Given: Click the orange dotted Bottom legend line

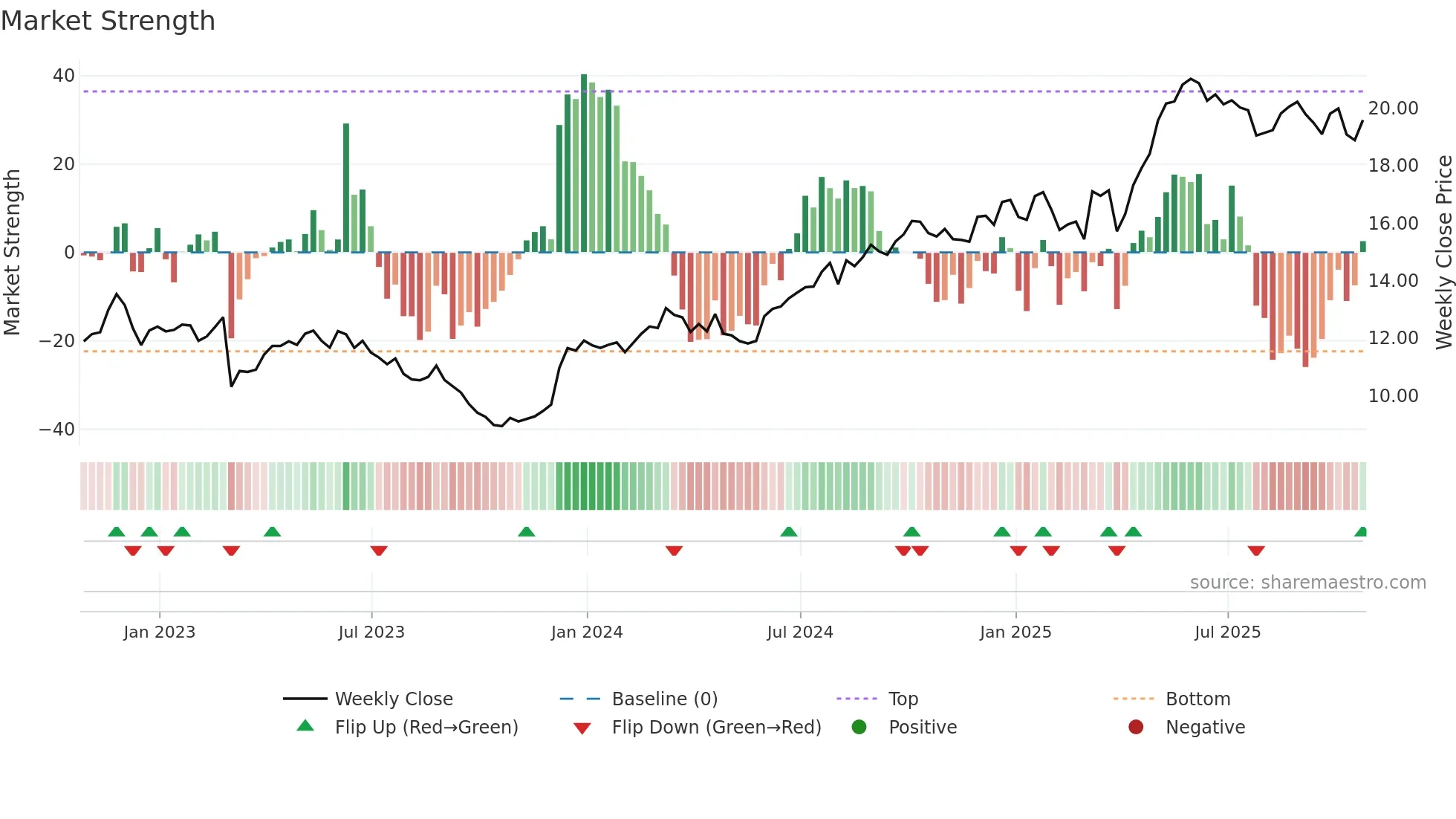Looking at the screenshot, I should pos(1134,699).
